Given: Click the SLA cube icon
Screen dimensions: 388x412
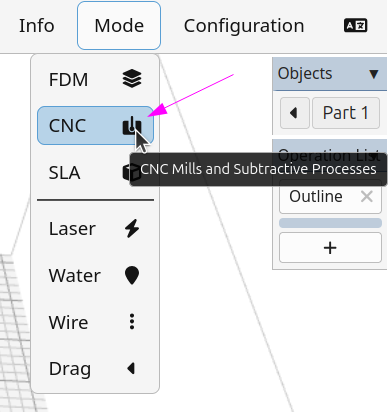Looking at the screenshot, I should pyautogui.click(x=127, y=172).
